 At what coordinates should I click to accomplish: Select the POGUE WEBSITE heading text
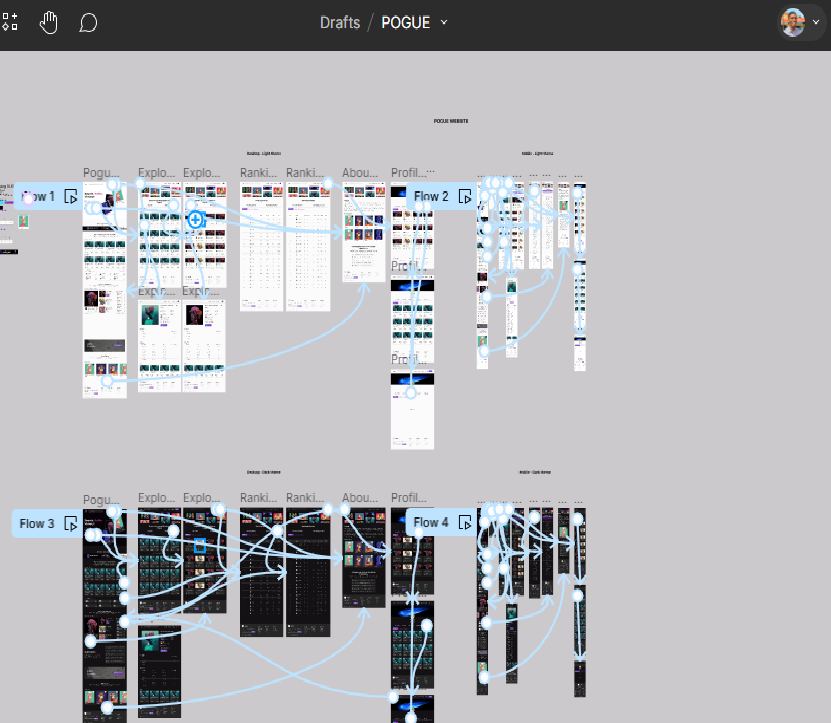[x=451, y=121]
